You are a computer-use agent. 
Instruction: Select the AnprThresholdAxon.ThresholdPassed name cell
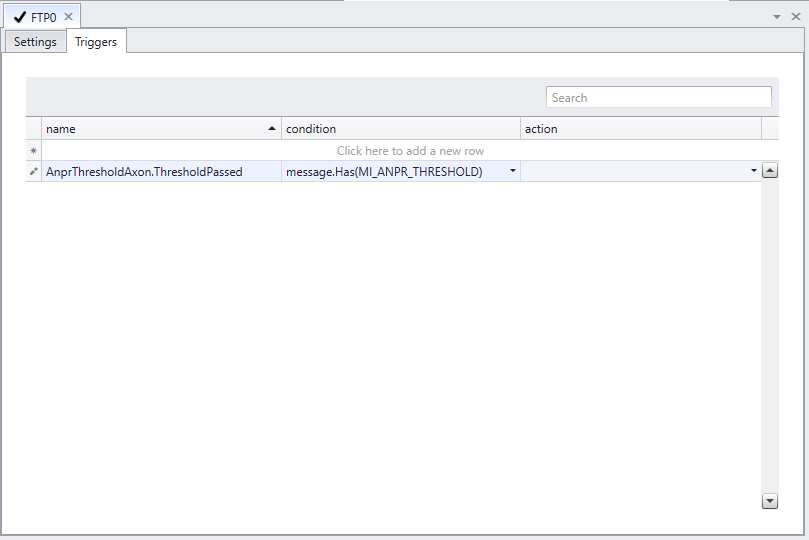(161, 171)
